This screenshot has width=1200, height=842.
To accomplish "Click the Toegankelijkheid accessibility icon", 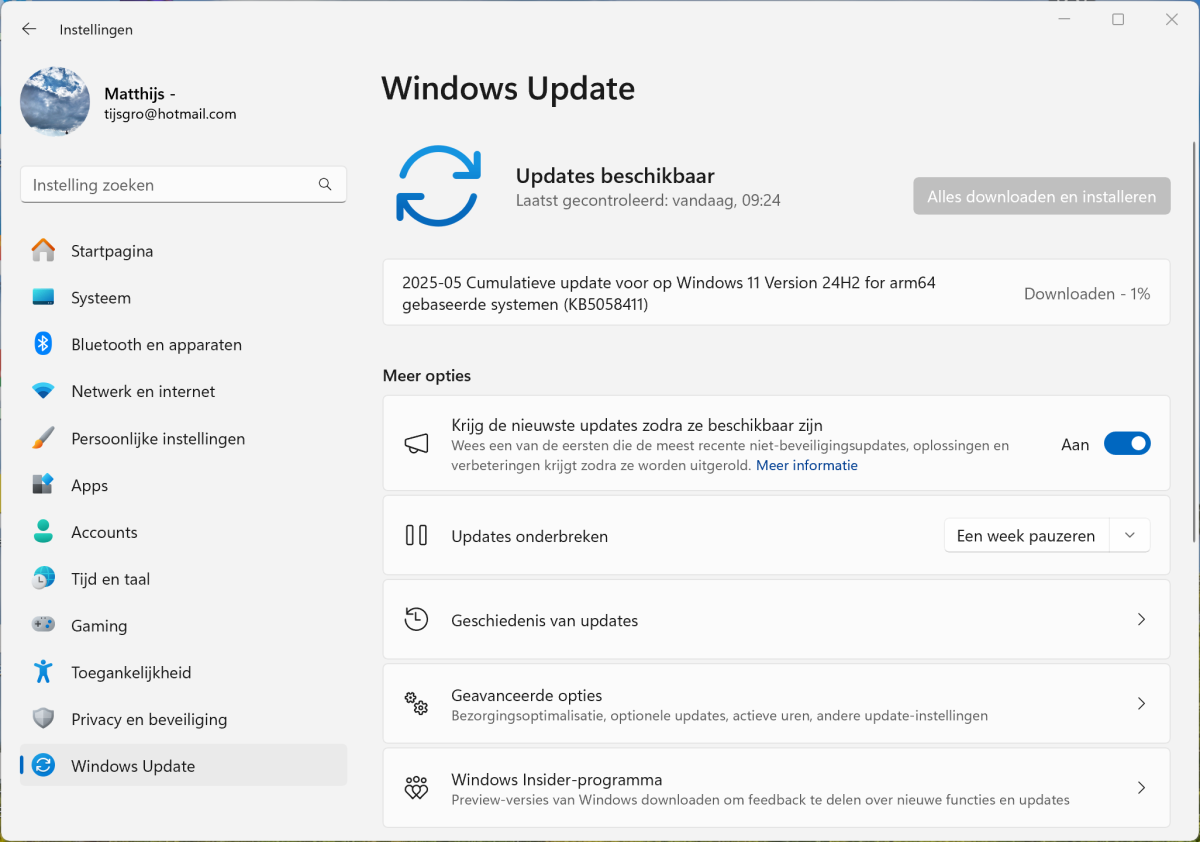I will click(43, 672).
